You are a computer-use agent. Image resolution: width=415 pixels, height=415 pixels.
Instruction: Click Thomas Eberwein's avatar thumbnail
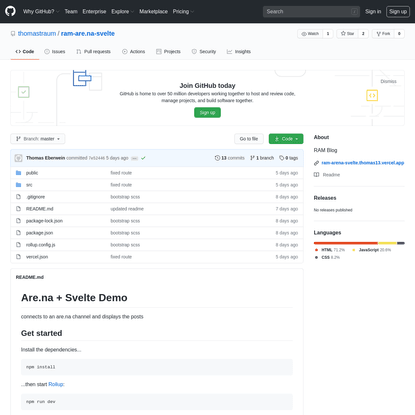point(19,158)
